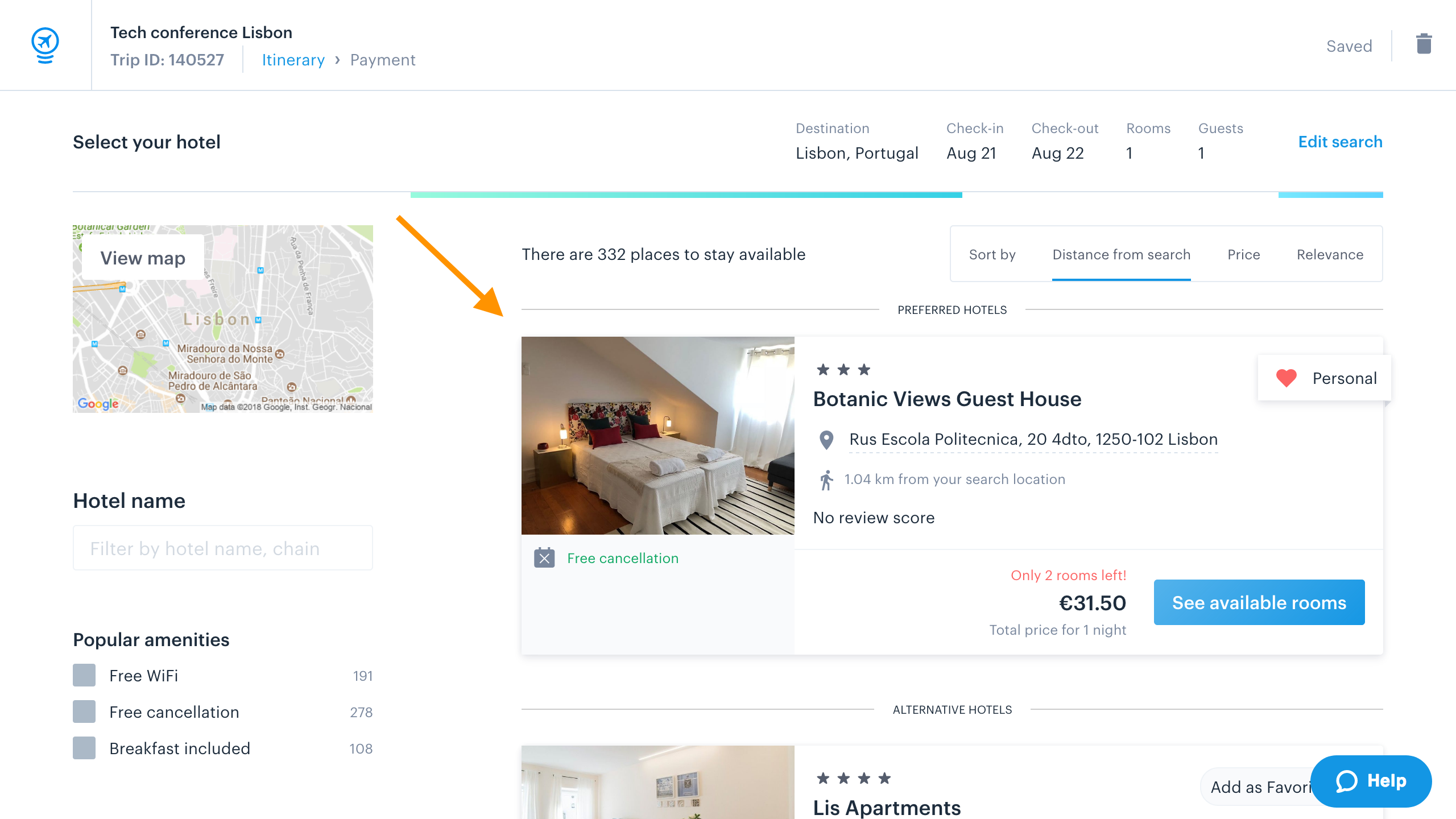Image resolution: width=1456 pixels, height=819 pixels.
Task: Click the Trip ID: 140527 text
Action: point(167,60)
